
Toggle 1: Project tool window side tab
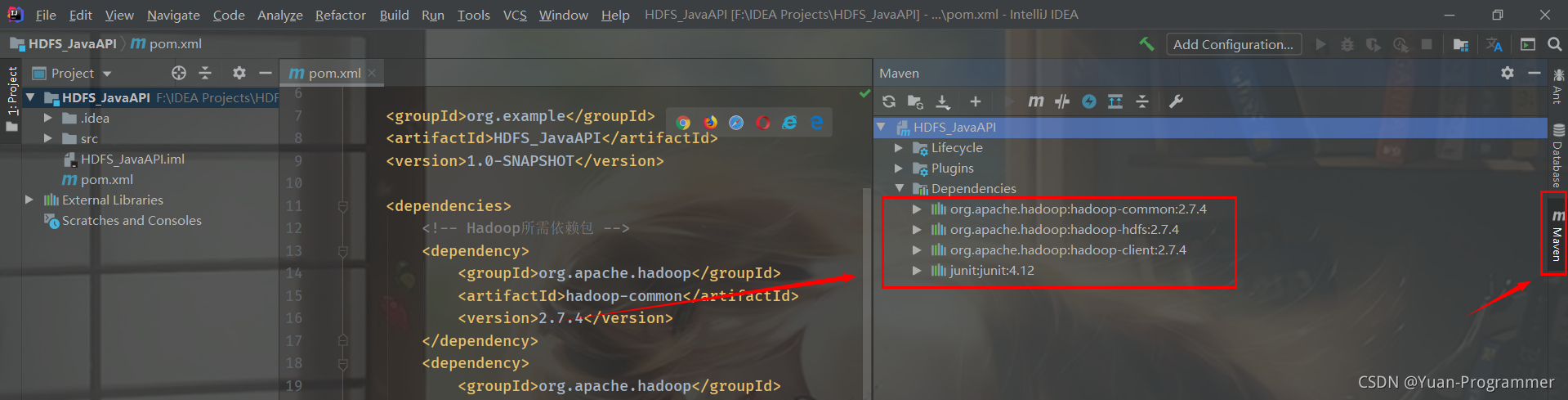pos(11,99)
